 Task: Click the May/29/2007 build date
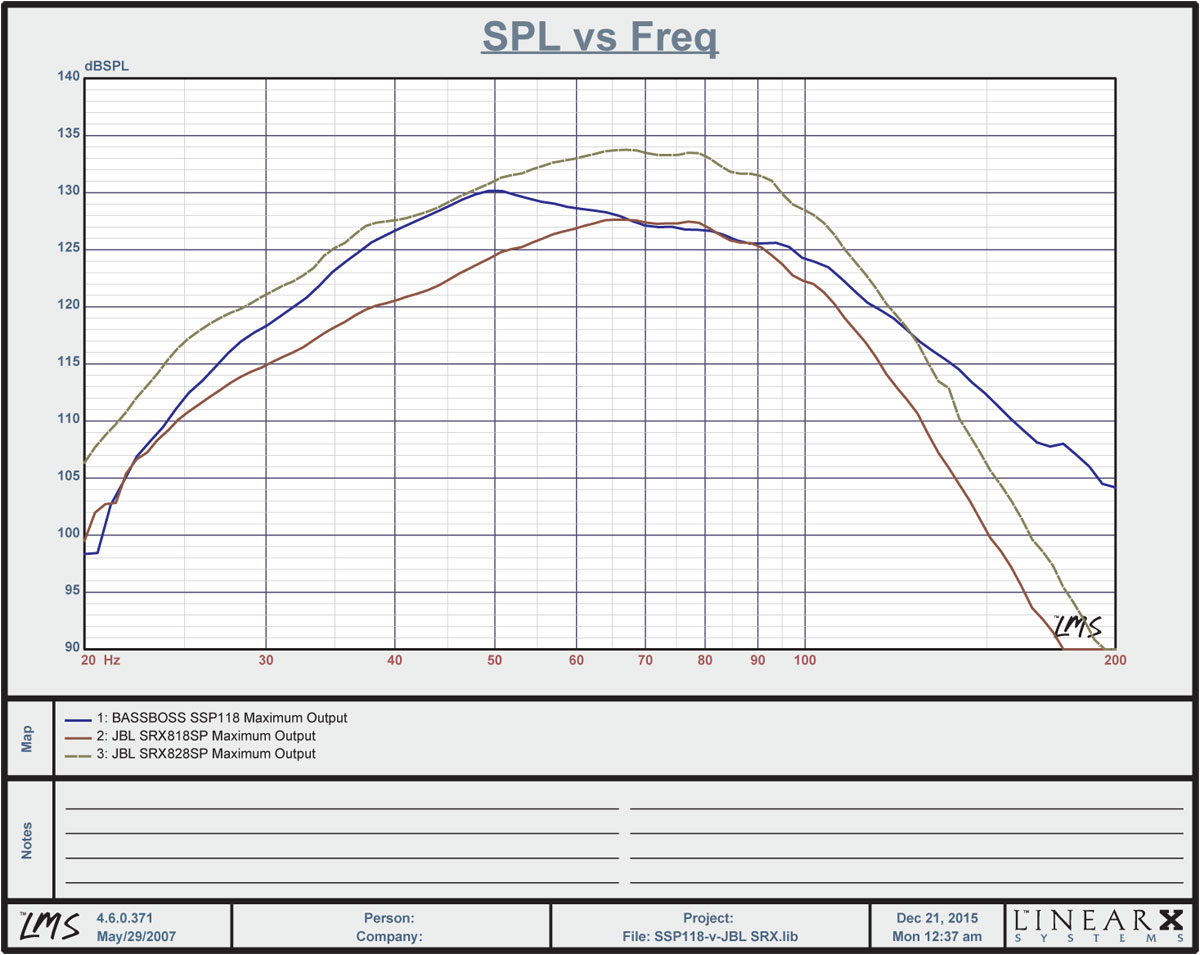click(134, 937)
